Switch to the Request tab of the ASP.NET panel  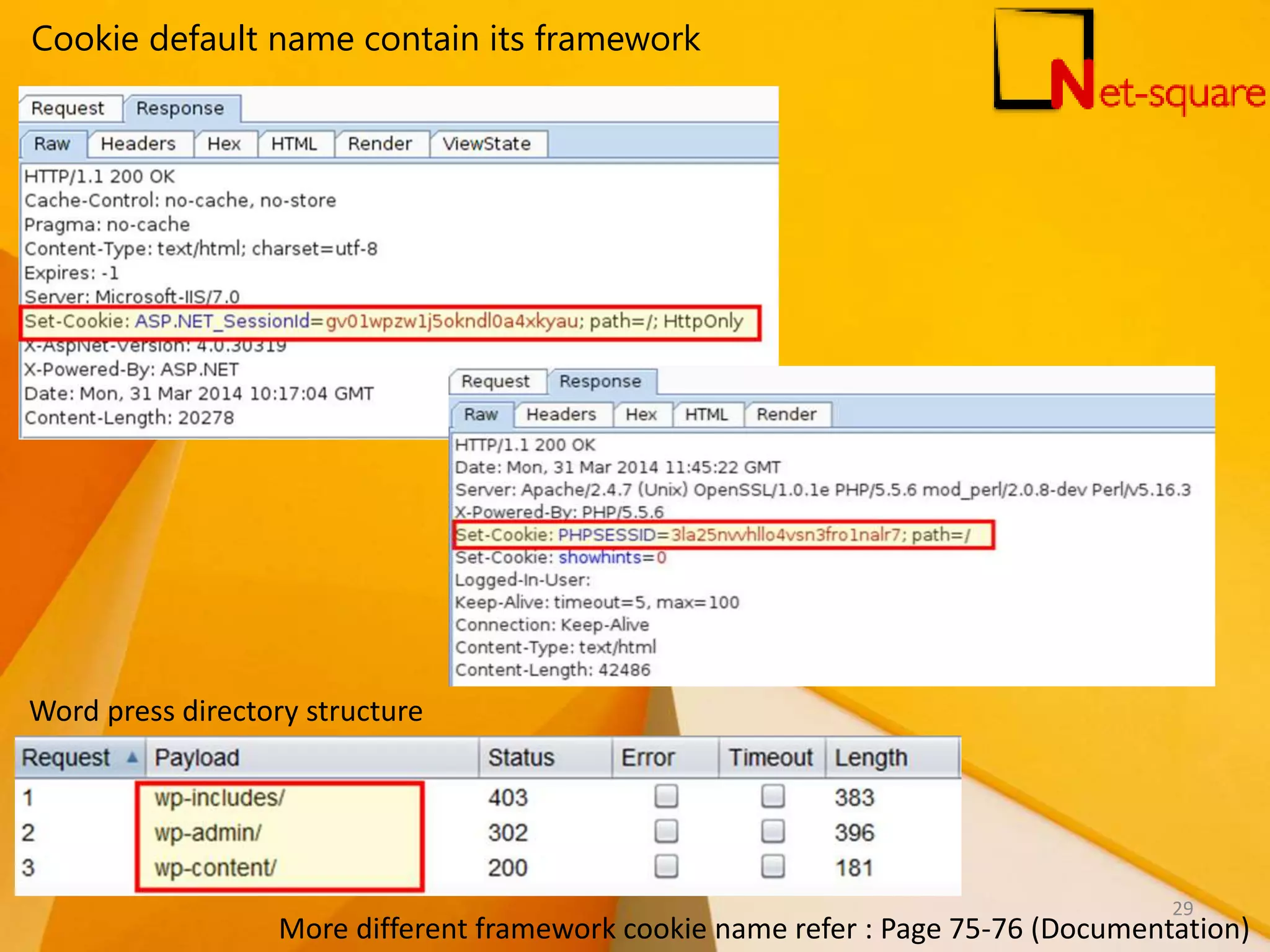[x=68, y=108]
